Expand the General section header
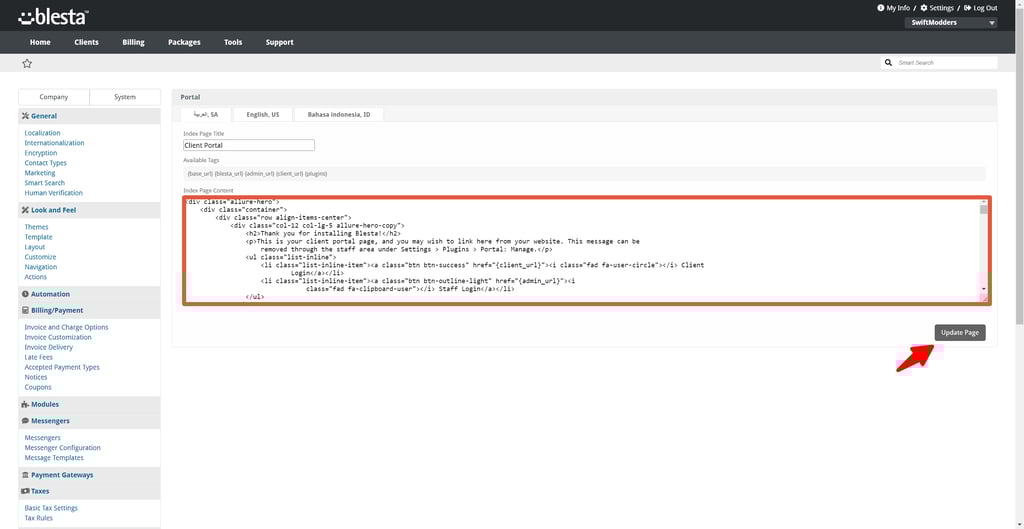Viewport: 1024px width, 529px height. pyautogui.click(x=89, y=116)
